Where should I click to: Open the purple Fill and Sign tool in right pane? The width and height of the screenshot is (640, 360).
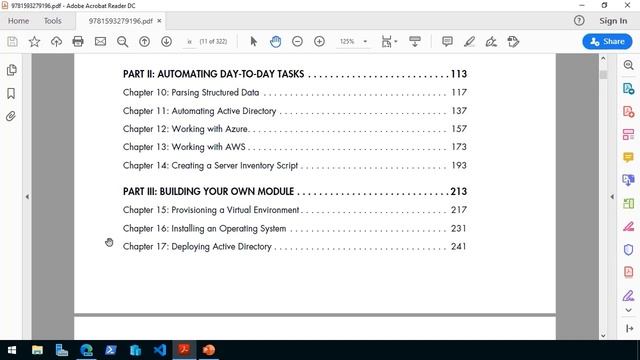click(629, 295)
